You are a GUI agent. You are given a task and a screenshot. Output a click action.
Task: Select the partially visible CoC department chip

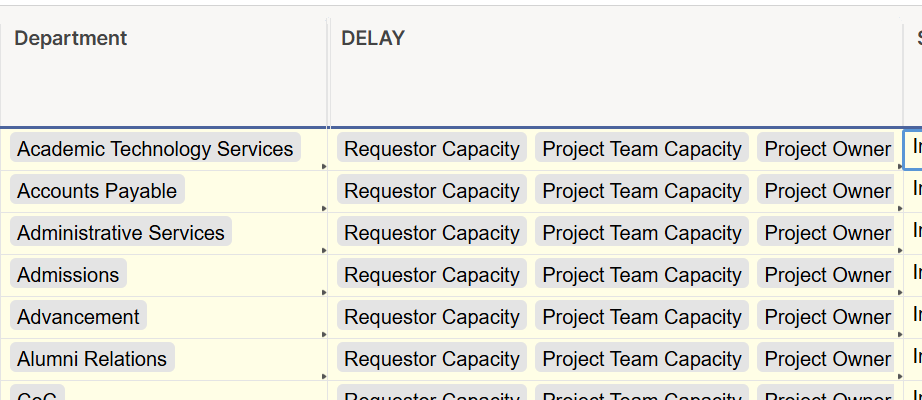37,395
